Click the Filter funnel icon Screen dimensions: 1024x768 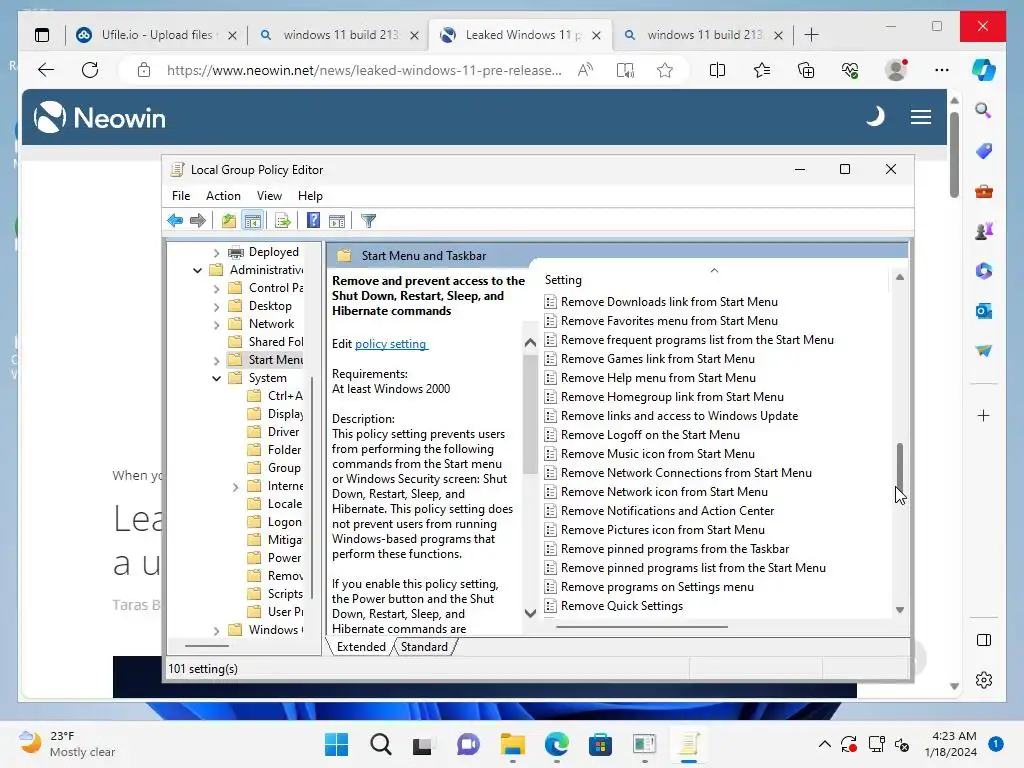coord(368,221)
